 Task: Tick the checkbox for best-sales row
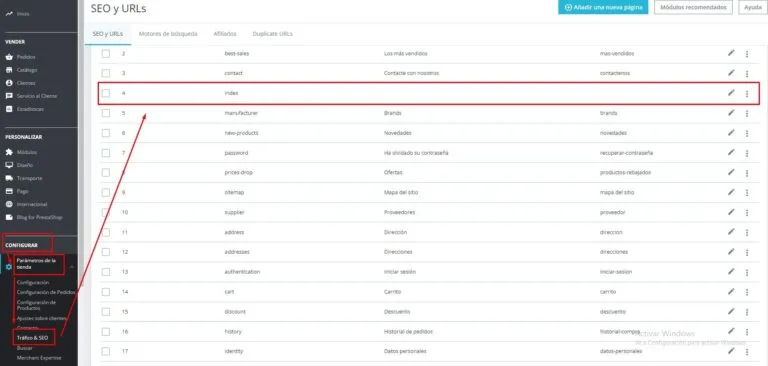point(106,53)
